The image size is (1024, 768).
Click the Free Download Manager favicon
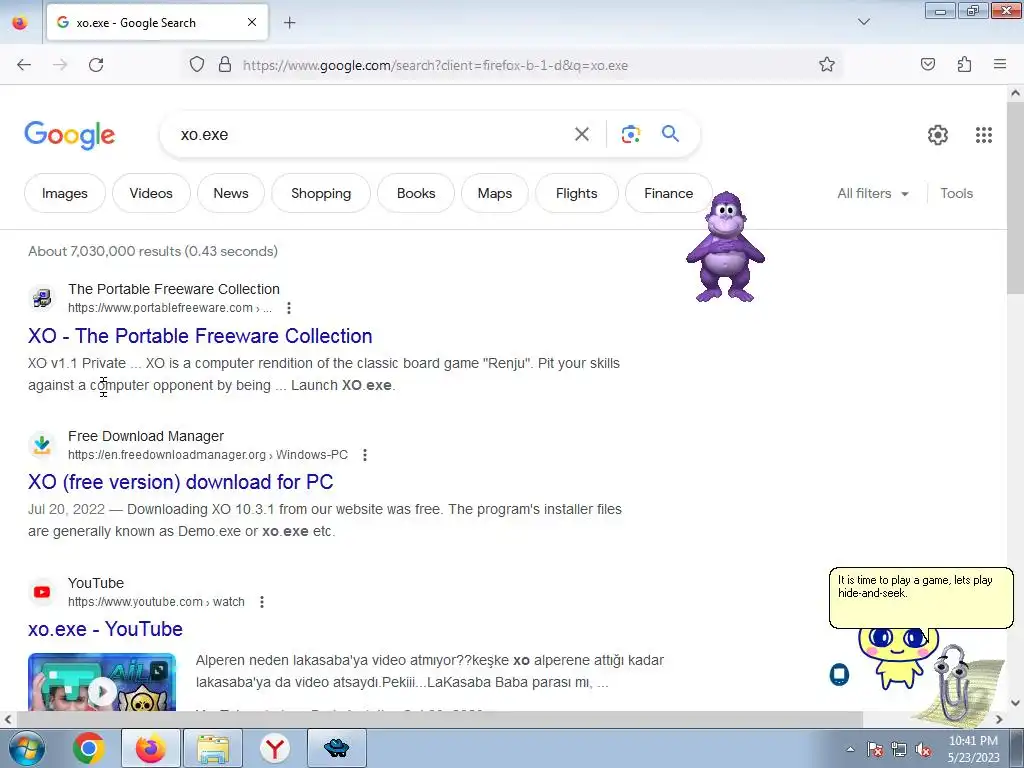pyautogui.click(x=42, y=445)
